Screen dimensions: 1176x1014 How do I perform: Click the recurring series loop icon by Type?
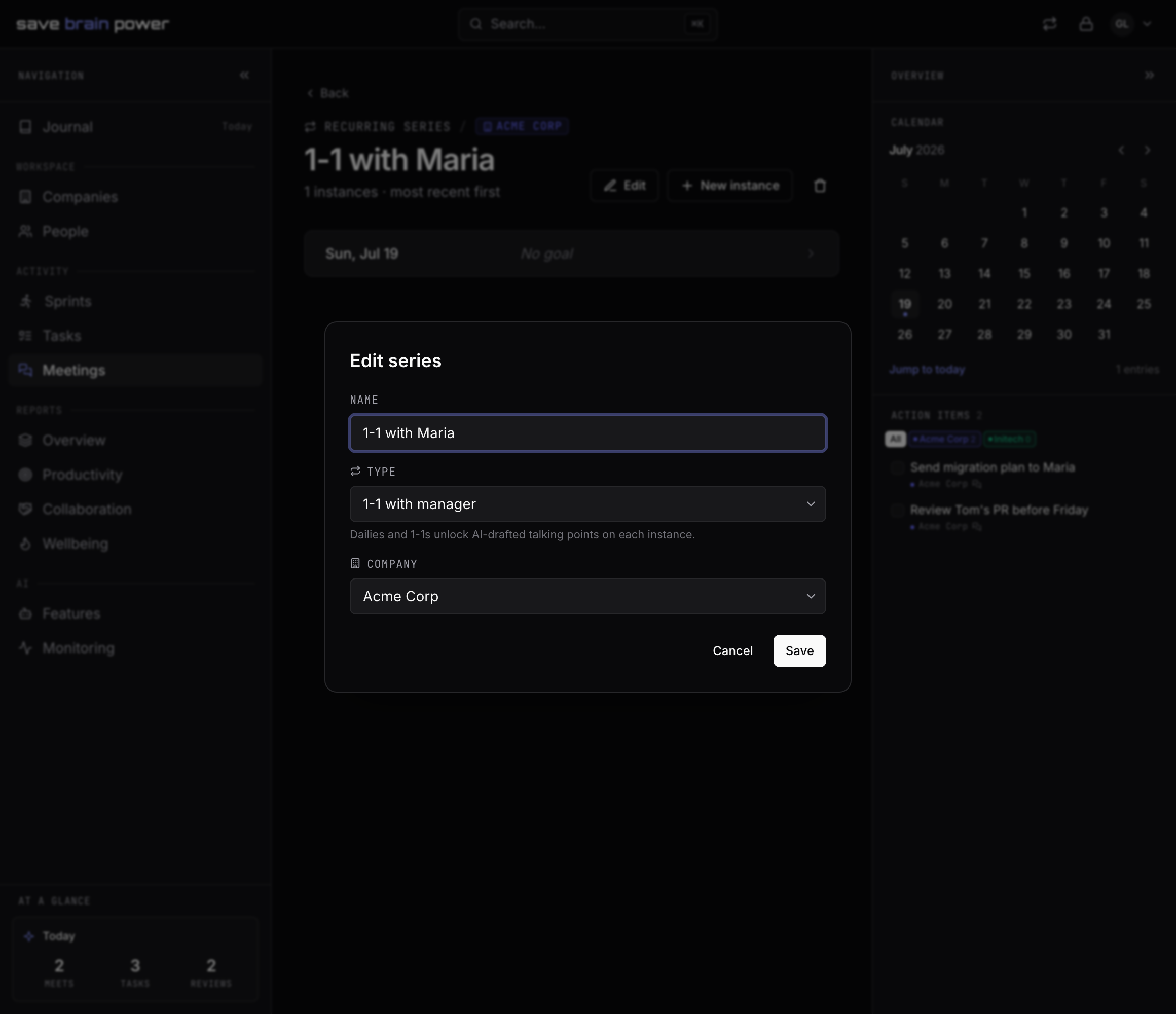(x=355, y=471)
